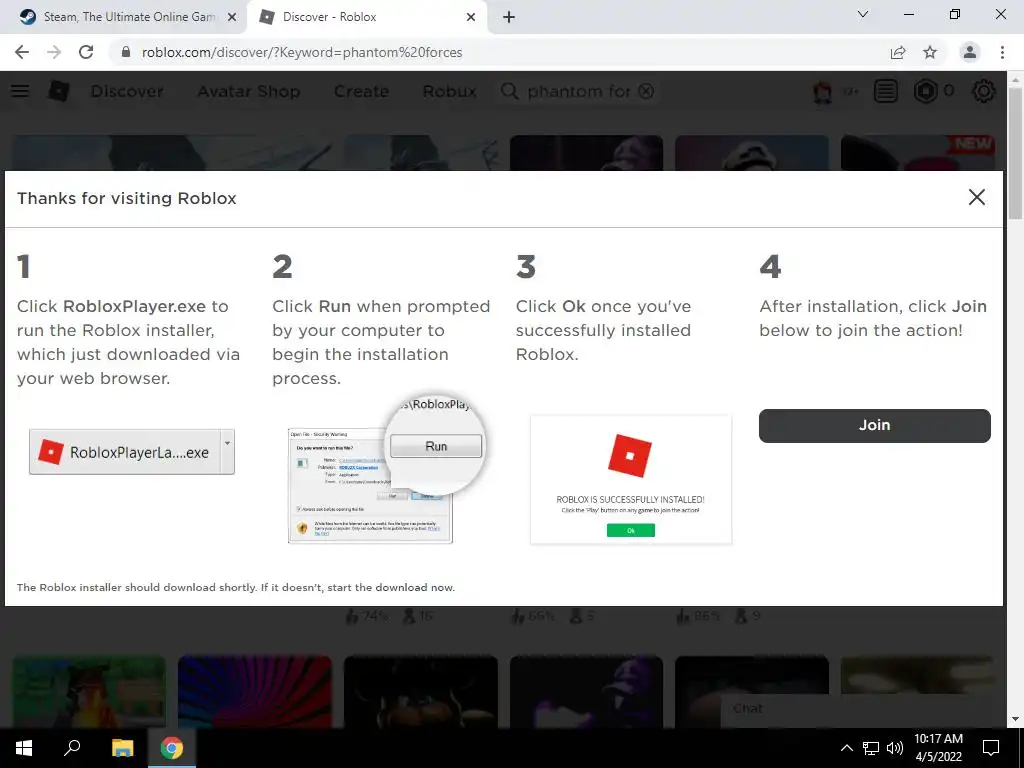The width and height of the screenshot is (1024, 768).
Task: Open Windows taskbar search
Action: (x=72, y=748)
